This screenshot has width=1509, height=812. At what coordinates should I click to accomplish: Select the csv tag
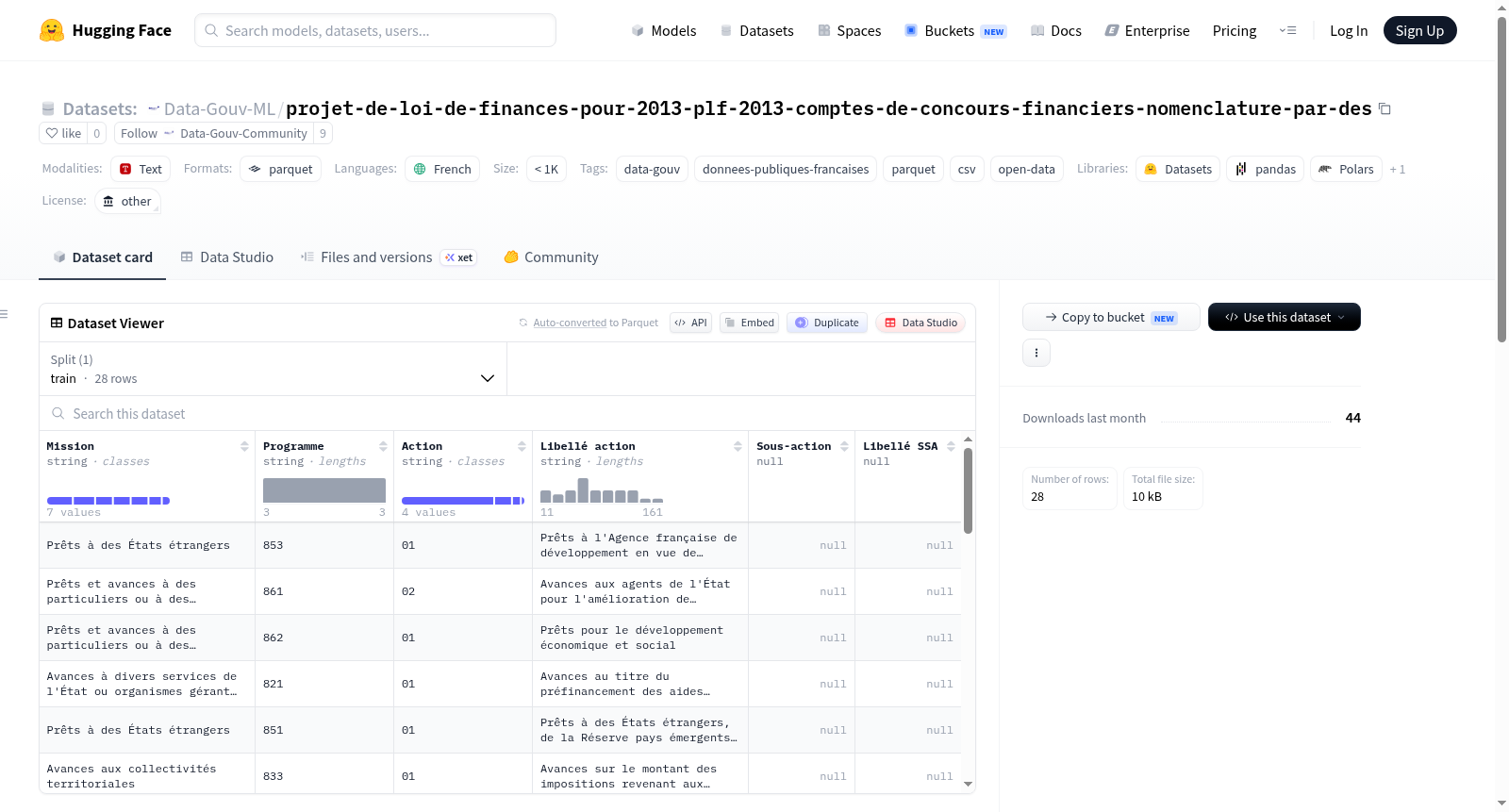point(967,169)
